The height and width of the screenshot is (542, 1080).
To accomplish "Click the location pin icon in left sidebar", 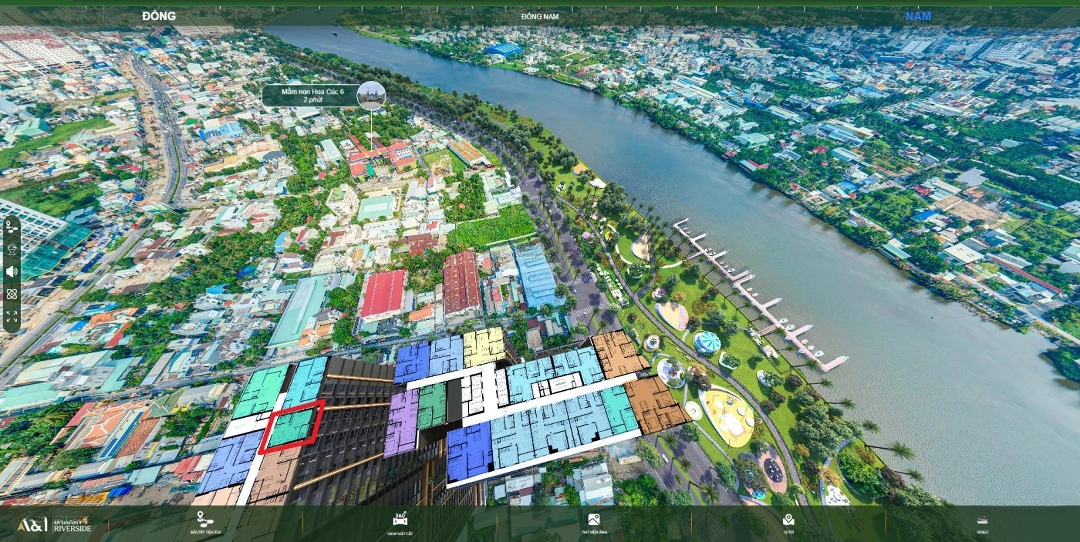I will pos(12,226).
